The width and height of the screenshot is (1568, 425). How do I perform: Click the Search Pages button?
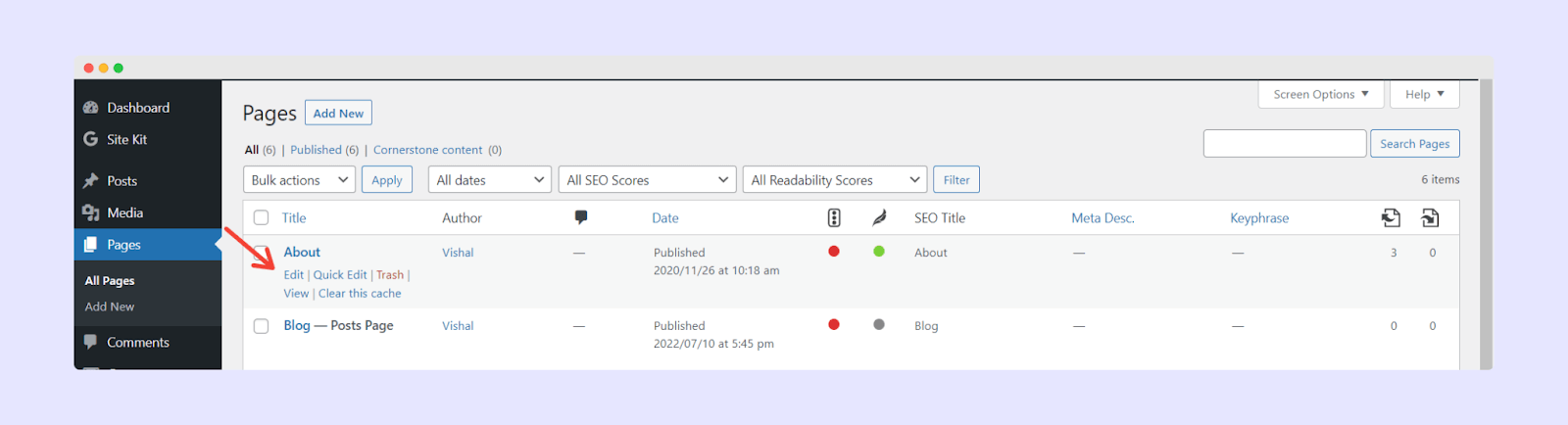click(x=1415, y=143)
